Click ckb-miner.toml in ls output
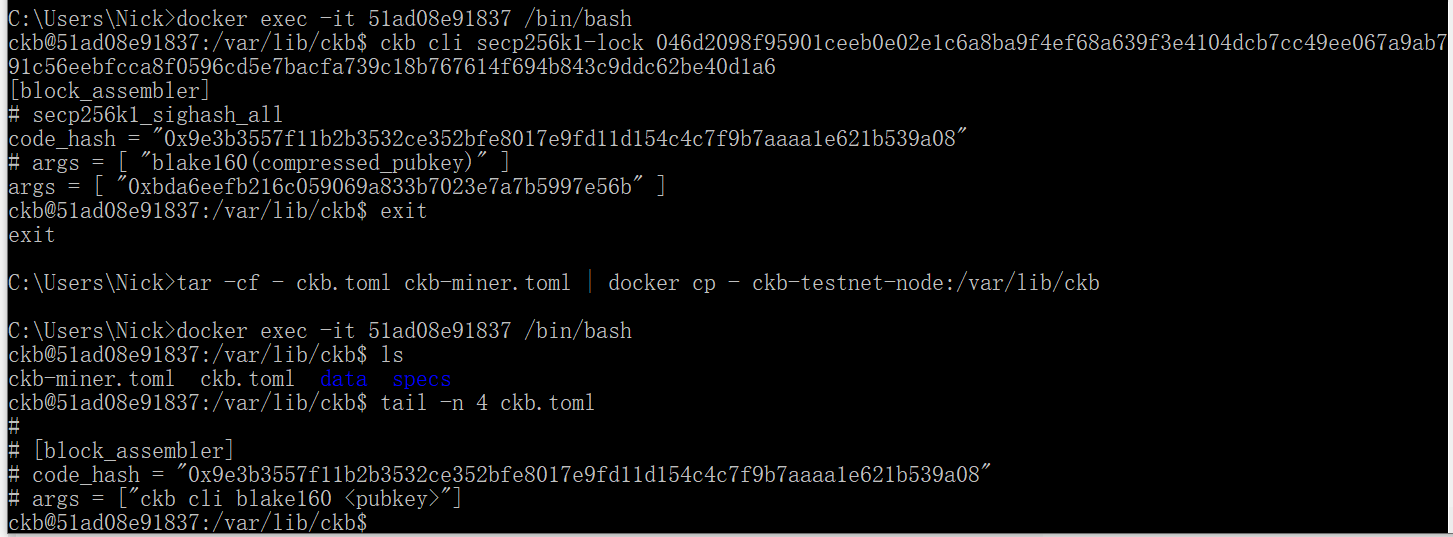Image resolution: width=1453 pixels, height=537 pixels. pyautogui.click(x=91, y=379)
